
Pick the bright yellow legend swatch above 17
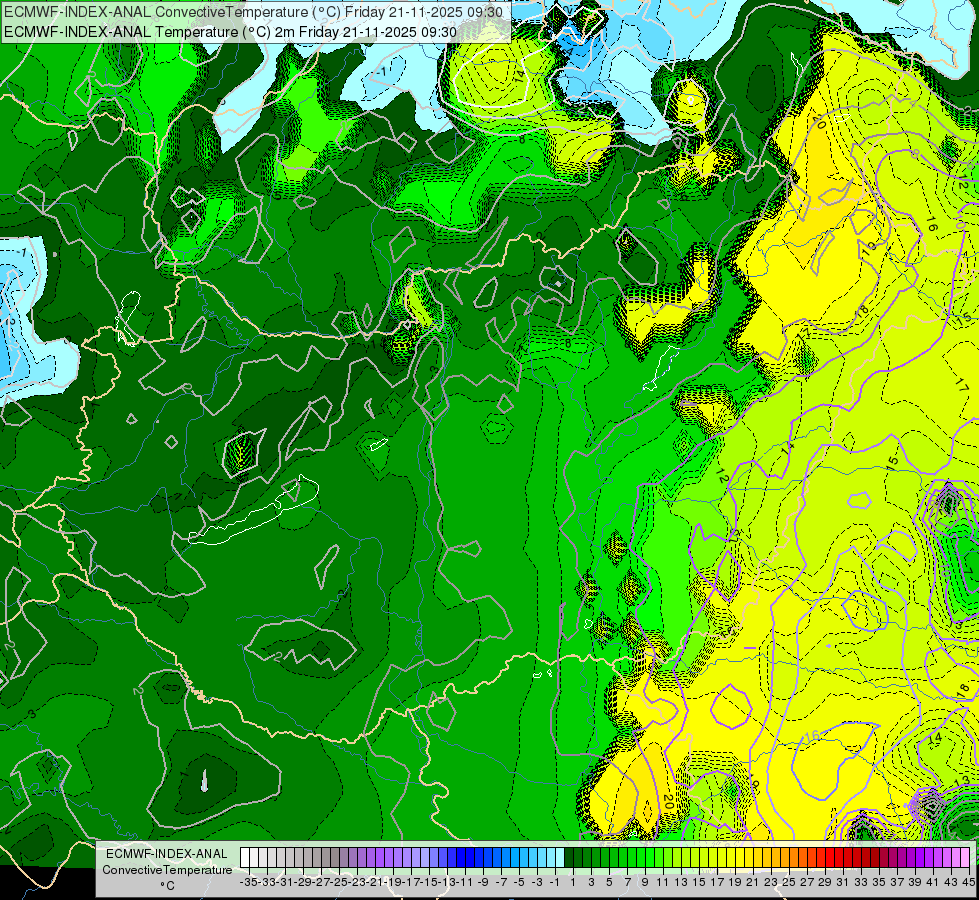(x=713, y=858)
